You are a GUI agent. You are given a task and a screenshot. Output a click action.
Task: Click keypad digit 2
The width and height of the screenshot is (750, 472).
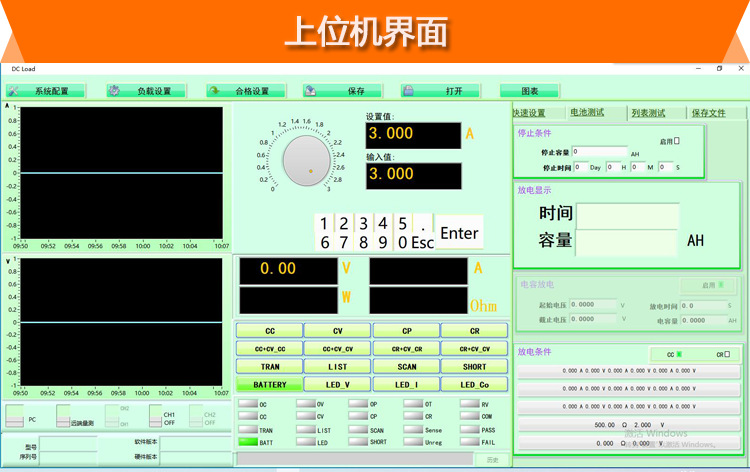click(343, 223)
